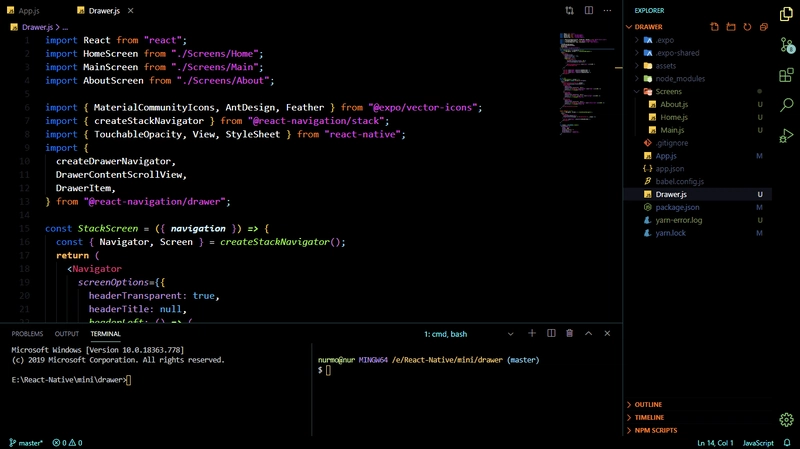Open the Explorer view in activity bar
The image size is (800, 449).
(x=786, y=14)
